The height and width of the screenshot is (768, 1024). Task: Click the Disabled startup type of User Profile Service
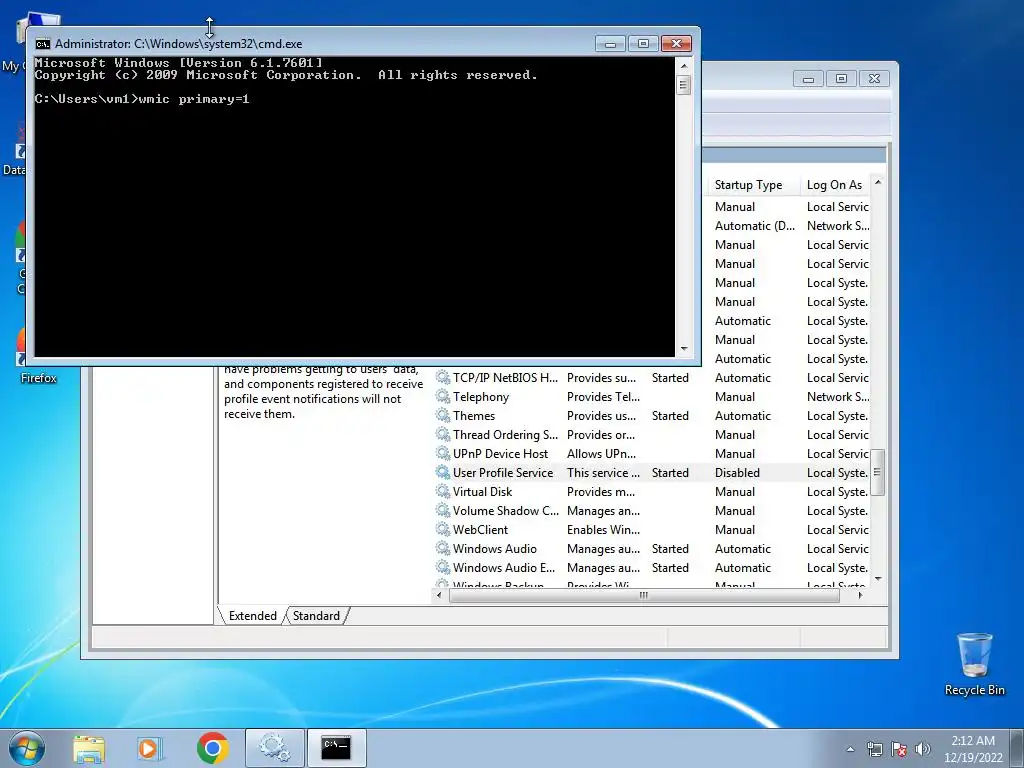(737, 472)
